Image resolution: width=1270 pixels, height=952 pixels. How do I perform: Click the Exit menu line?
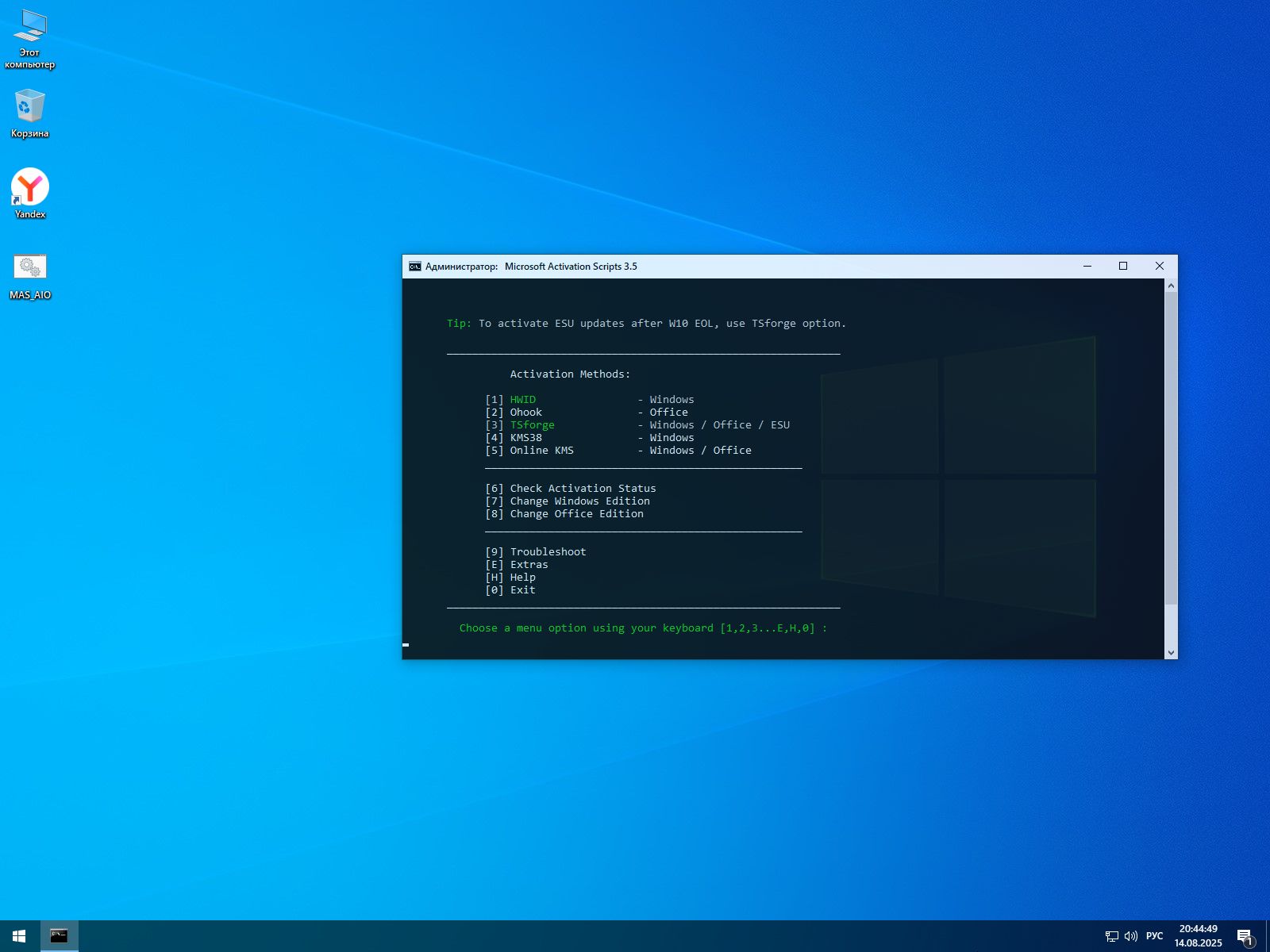tap(510, 590)
